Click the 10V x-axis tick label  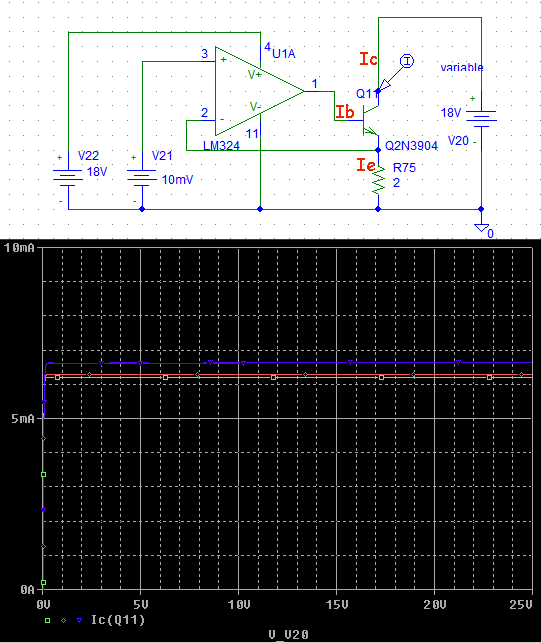(239, 604)
